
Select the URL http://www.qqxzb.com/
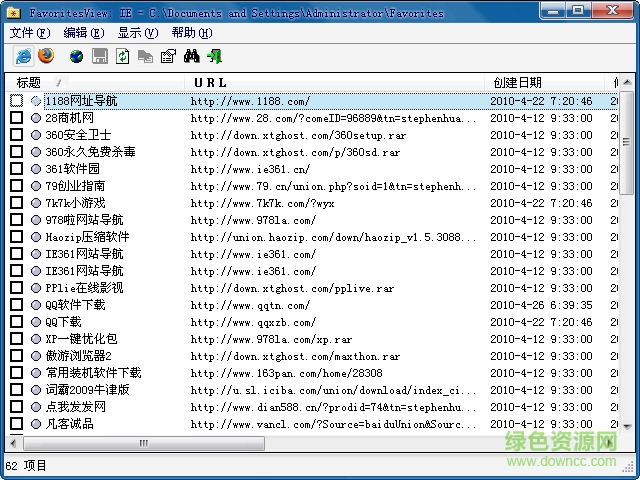click(253, 322)
